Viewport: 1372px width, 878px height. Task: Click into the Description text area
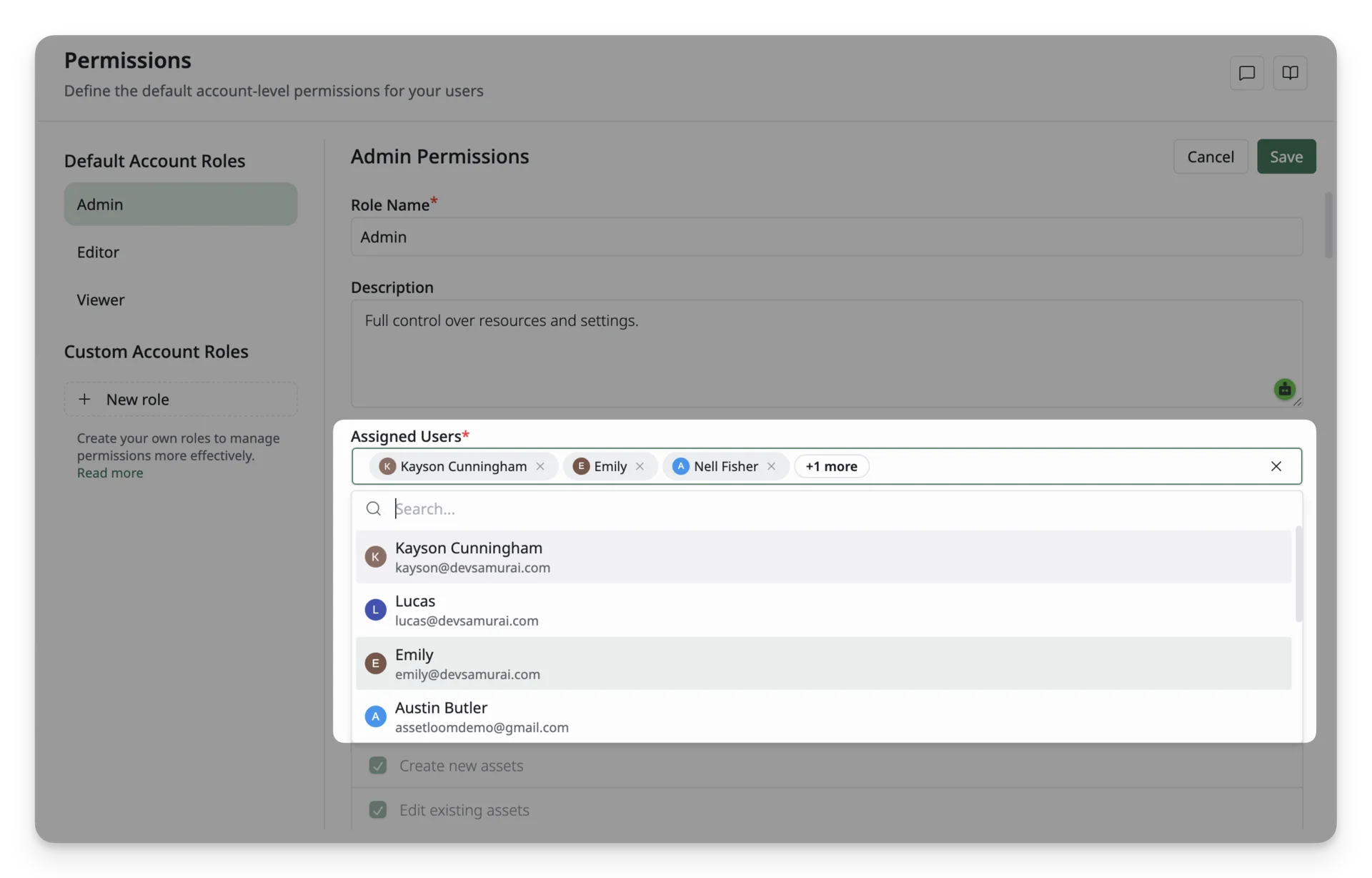[x=827, y=353]
